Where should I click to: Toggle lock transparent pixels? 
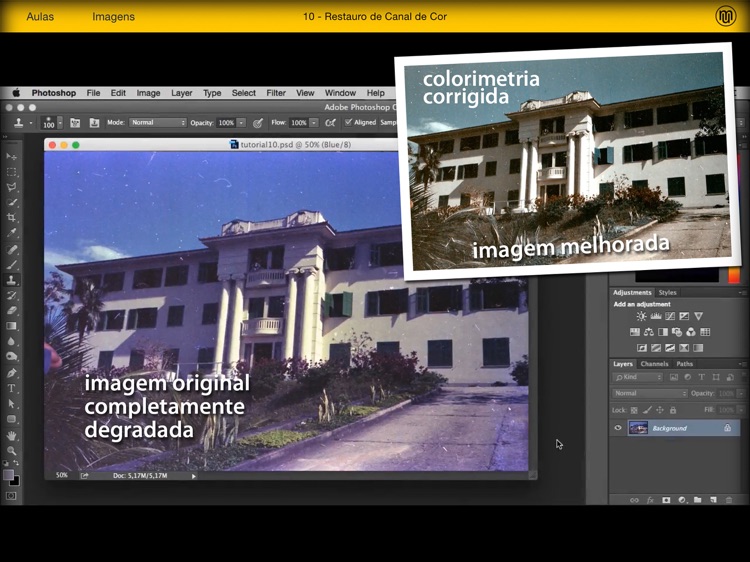(634, 410)
